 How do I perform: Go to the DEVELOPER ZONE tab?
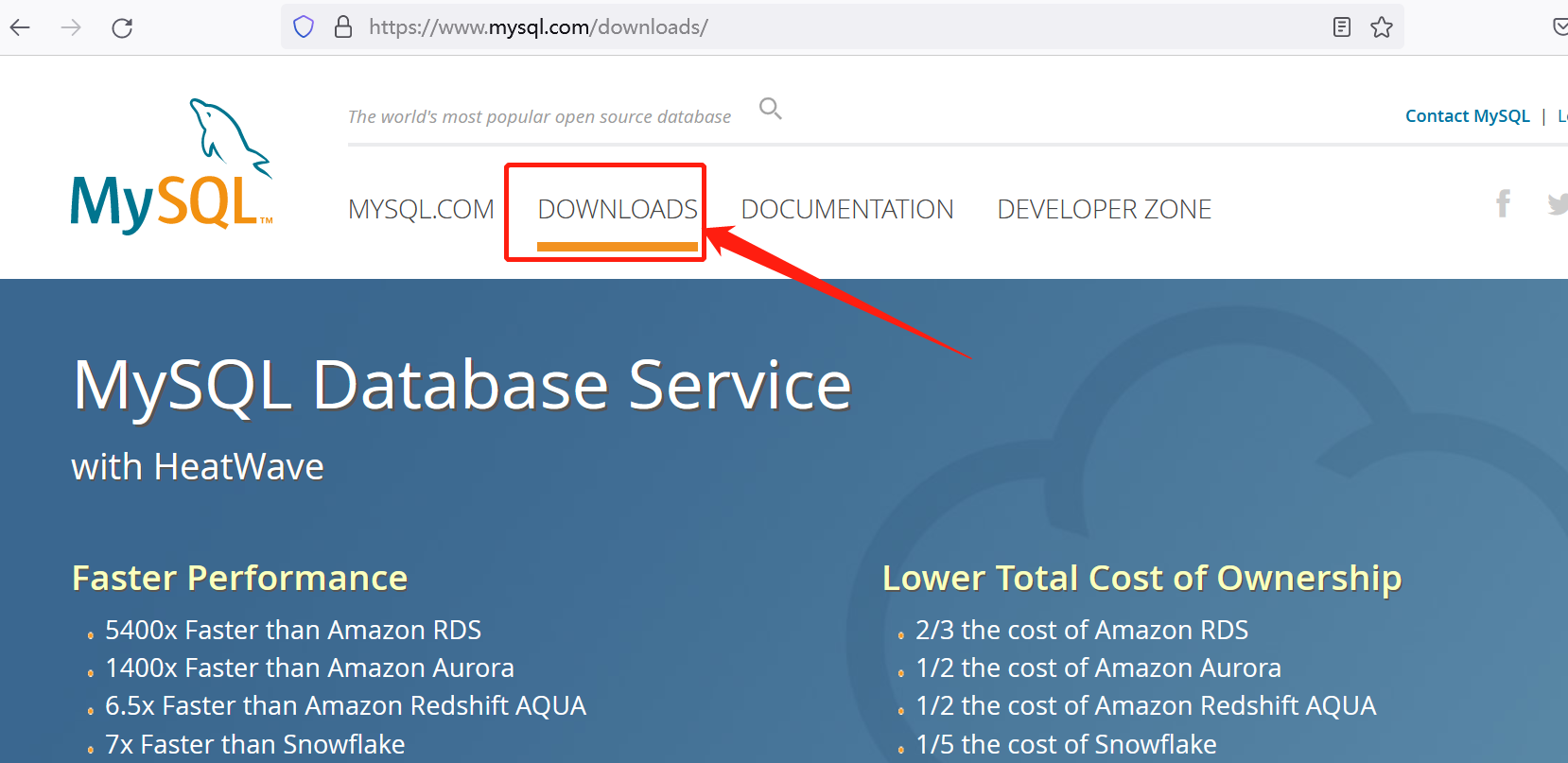click(x=1105, y=209)
